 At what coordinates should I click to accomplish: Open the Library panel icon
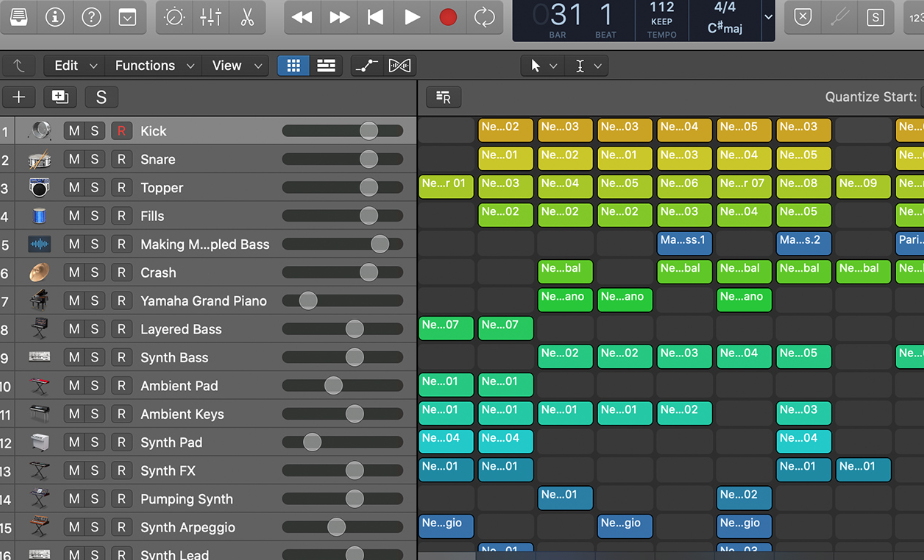[18, 17]
